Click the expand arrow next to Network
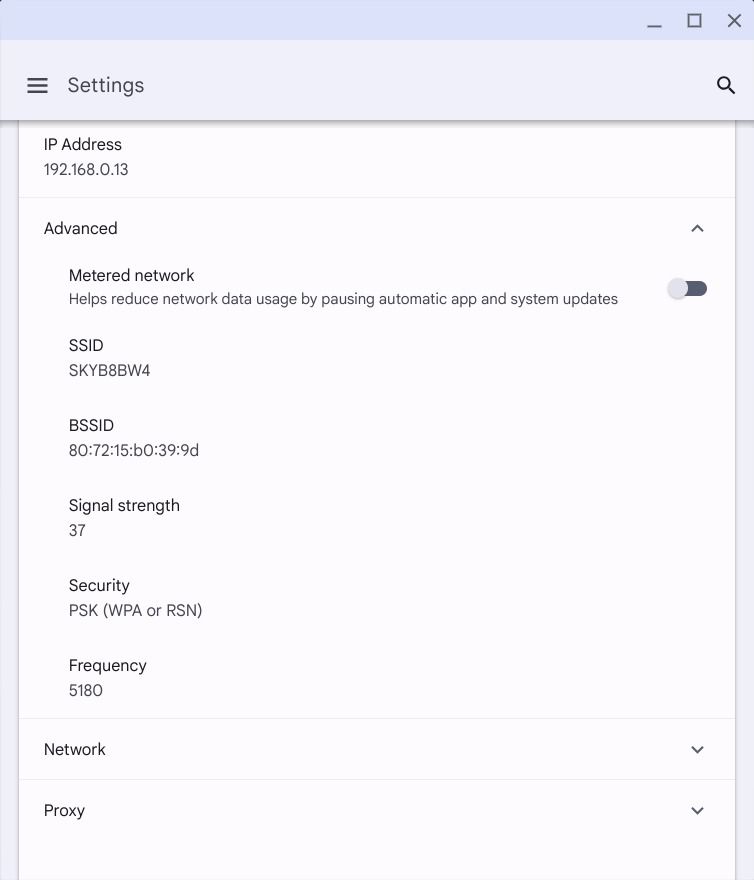Viewport: 754px width, 880px height. click(x=697, y=749)
